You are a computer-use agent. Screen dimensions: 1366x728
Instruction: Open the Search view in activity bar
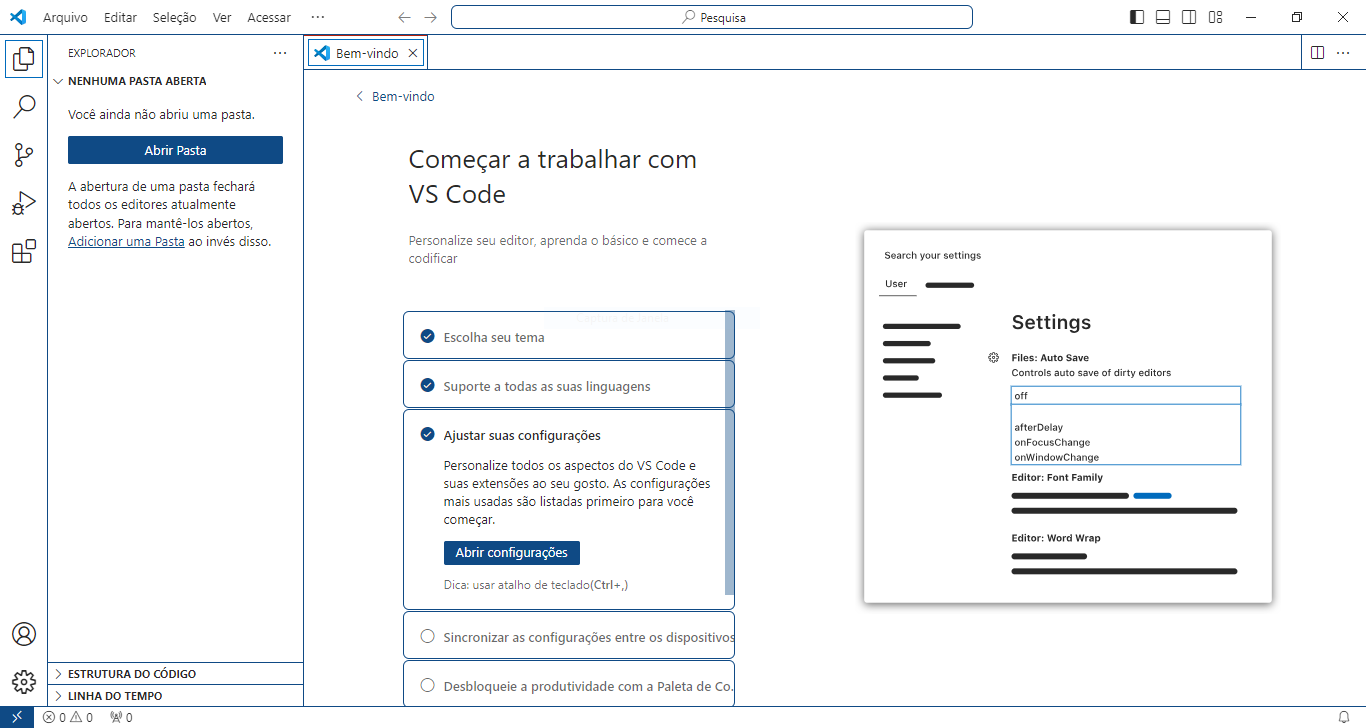(23, 107)
